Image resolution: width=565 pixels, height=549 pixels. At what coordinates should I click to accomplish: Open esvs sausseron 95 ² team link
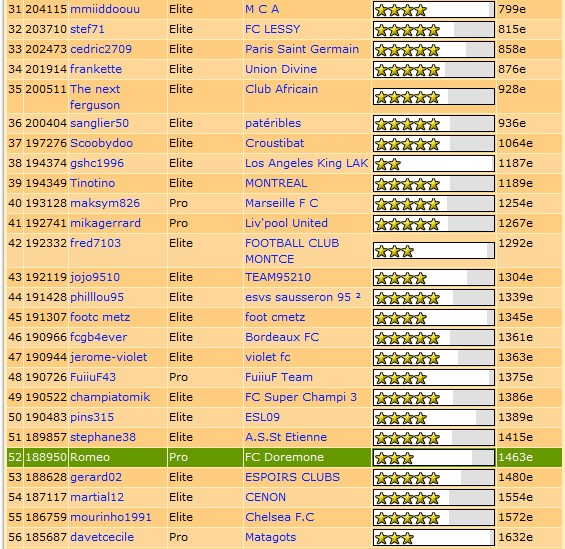pos(303,297)
